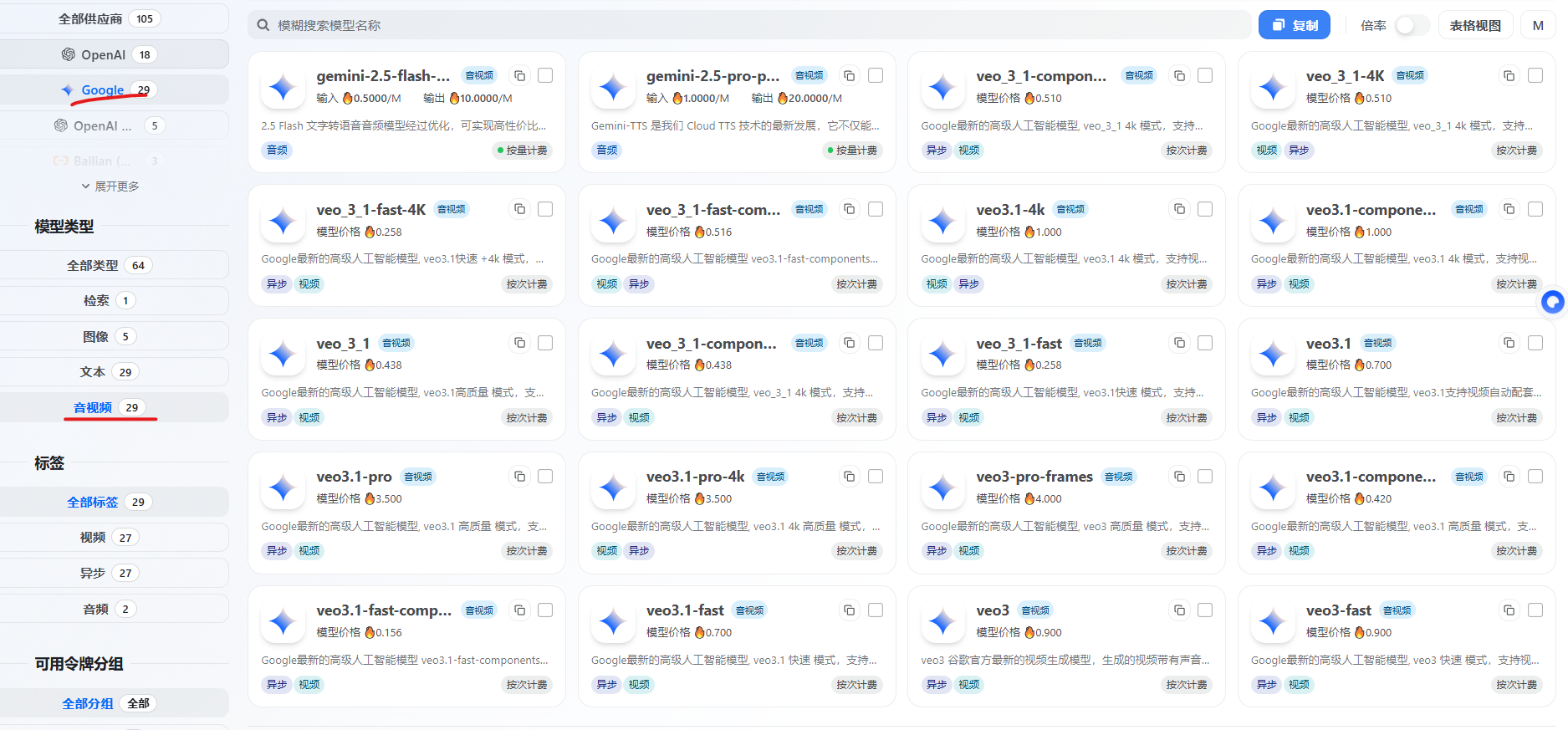1568x730 pixels.
Task: Click copy icon on veo3.1-pro card
Action: [x=519, y=477]
